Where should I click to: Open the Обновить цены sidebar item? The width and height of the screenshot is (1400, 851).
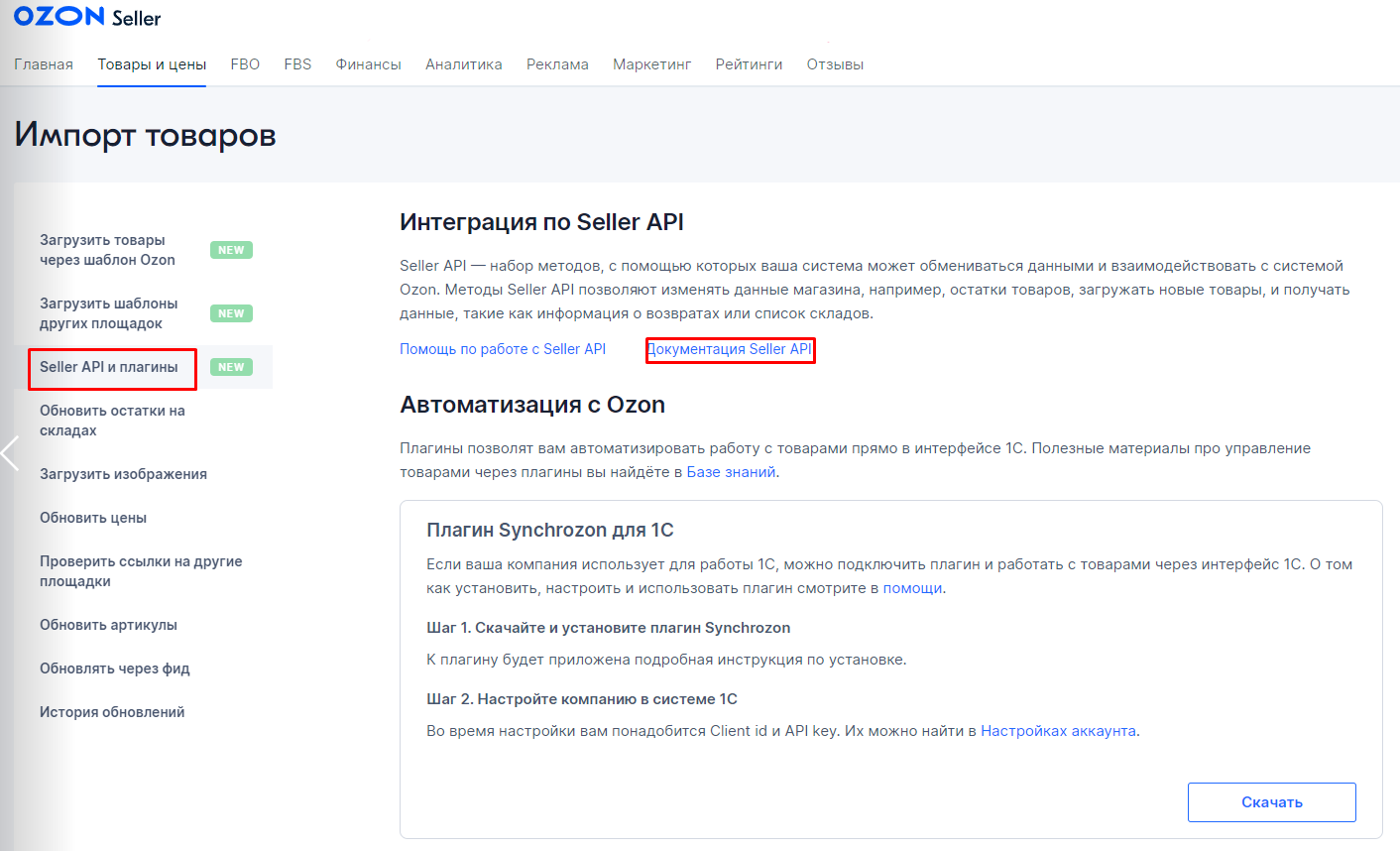(x=93, y=518)
